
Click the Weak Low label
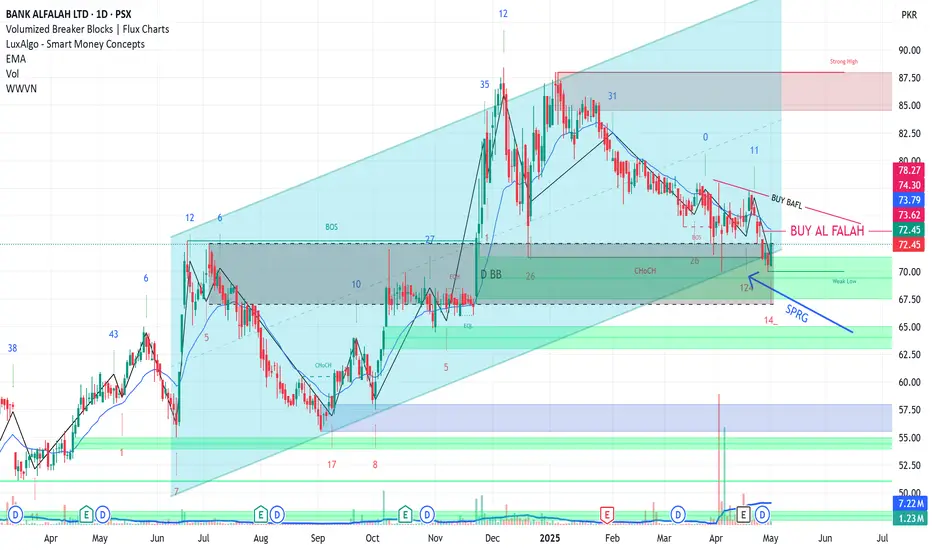pos(844,281)
